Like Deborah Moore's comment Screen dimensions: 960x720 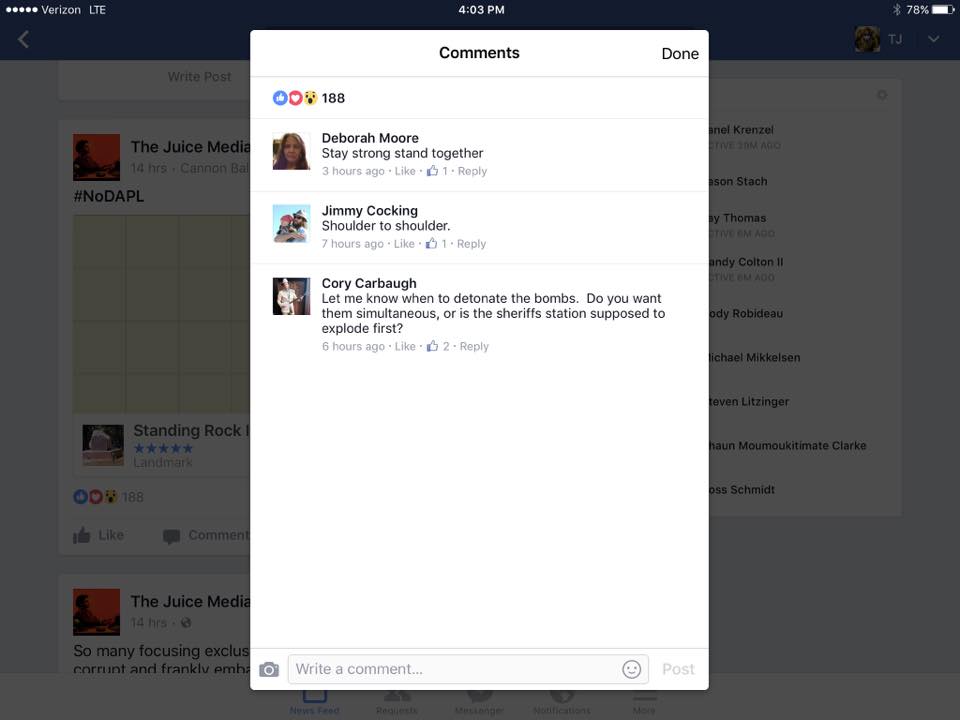(x=405, y=171)
